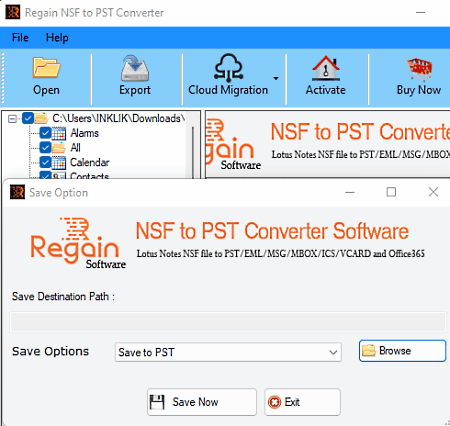
Task: Open the File menu
Action: (20, 38)
